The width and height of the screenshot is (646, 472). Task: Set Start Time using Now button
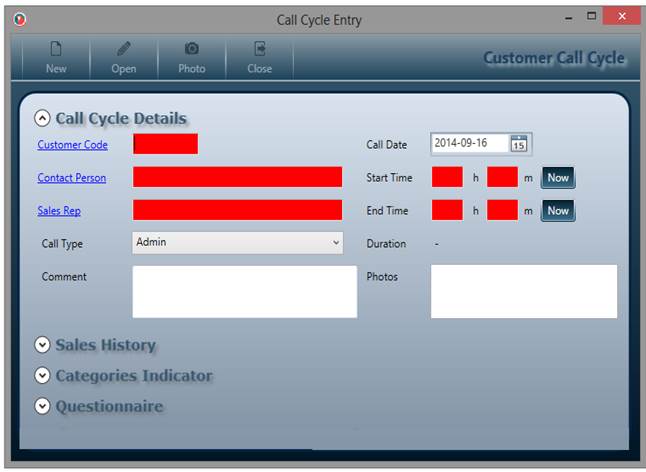tap(558, 178)
